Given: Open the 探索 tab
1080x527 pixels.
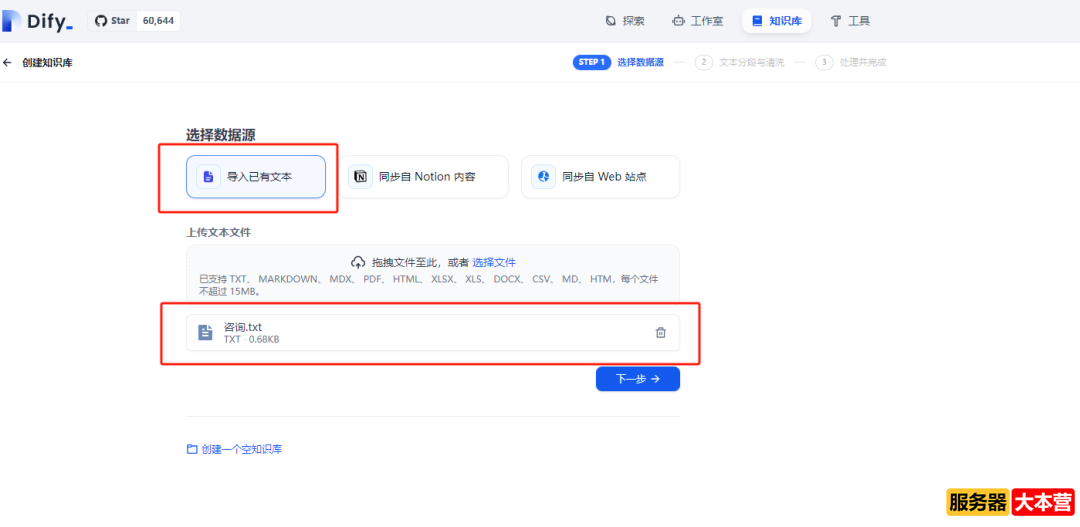Looking at the screenshot, I should pyautogui.click(x=625, y=21).
